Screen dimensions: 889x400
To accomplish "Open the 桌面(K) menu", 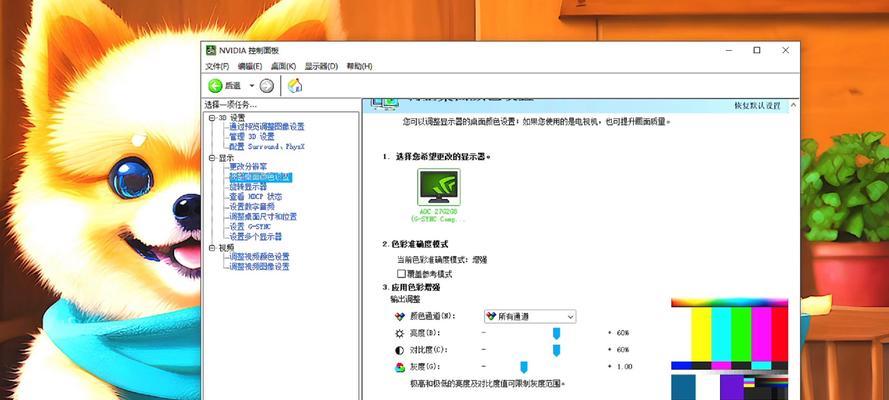I will point(283,66).
